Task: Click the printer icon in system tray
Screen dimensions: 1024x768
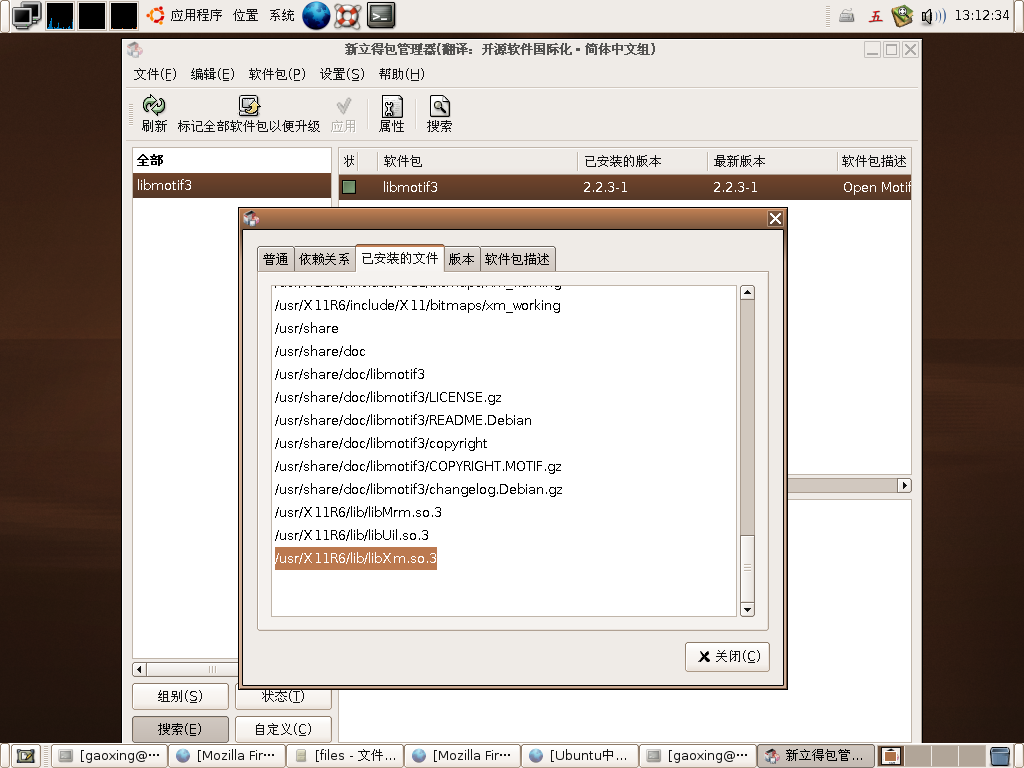Action: point(847,16)
